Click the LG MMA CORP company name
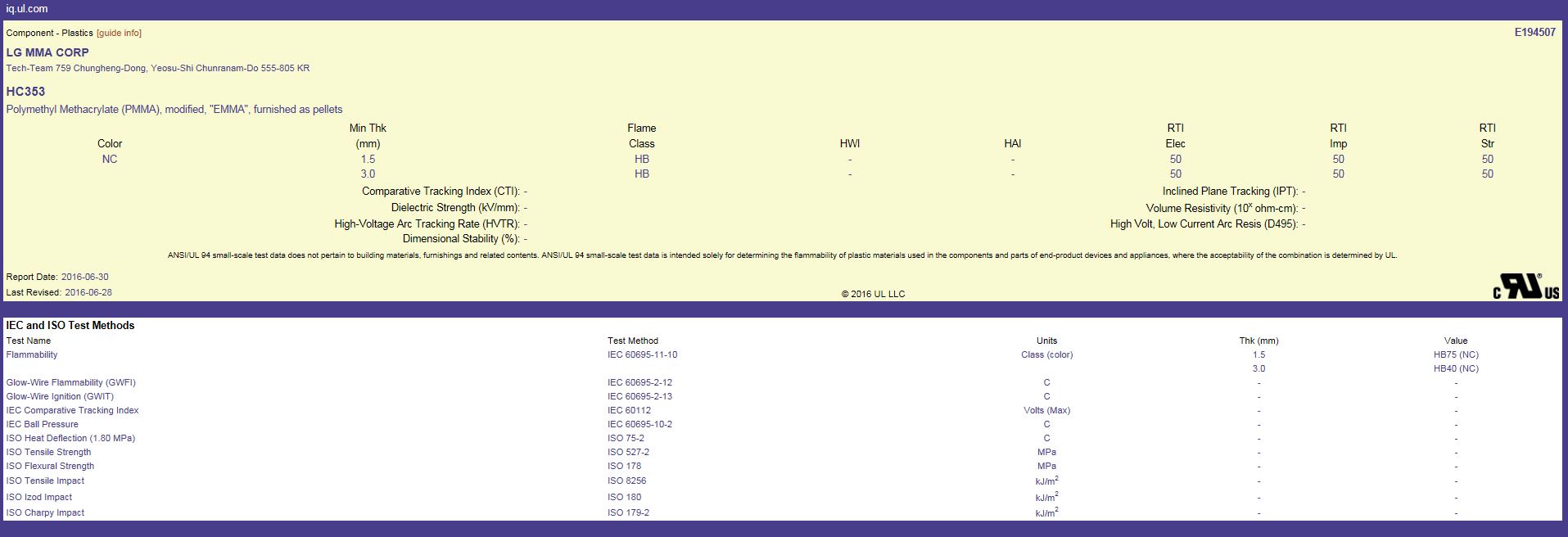1568x537 pixels. point(47,52)
